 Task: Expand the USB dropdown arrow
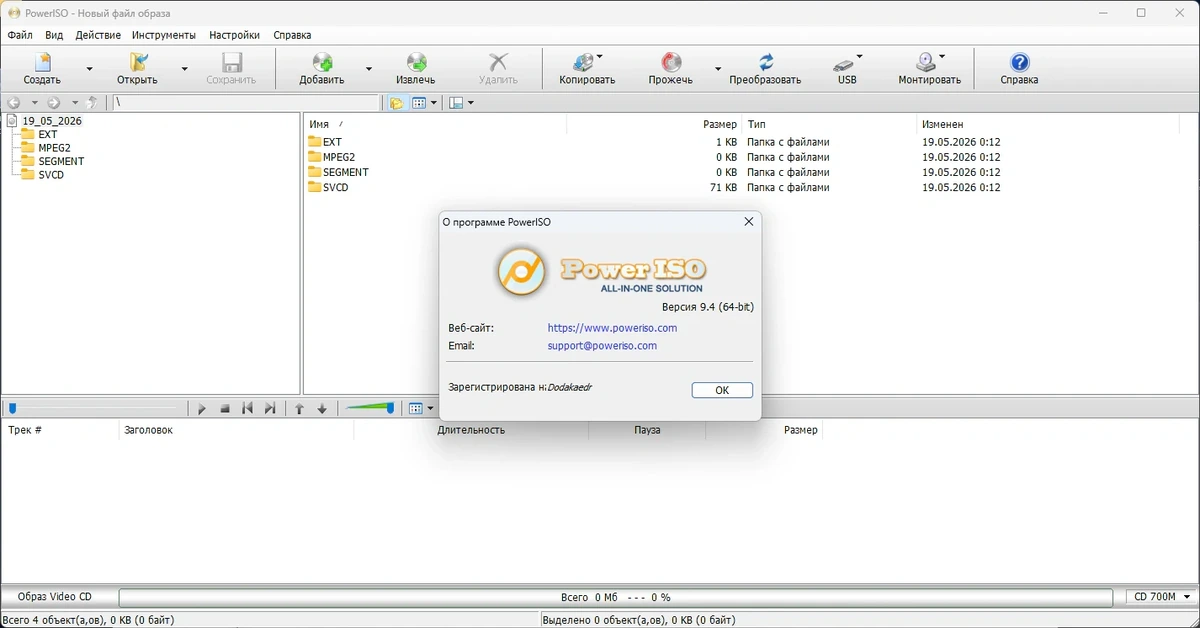point(860,57)
